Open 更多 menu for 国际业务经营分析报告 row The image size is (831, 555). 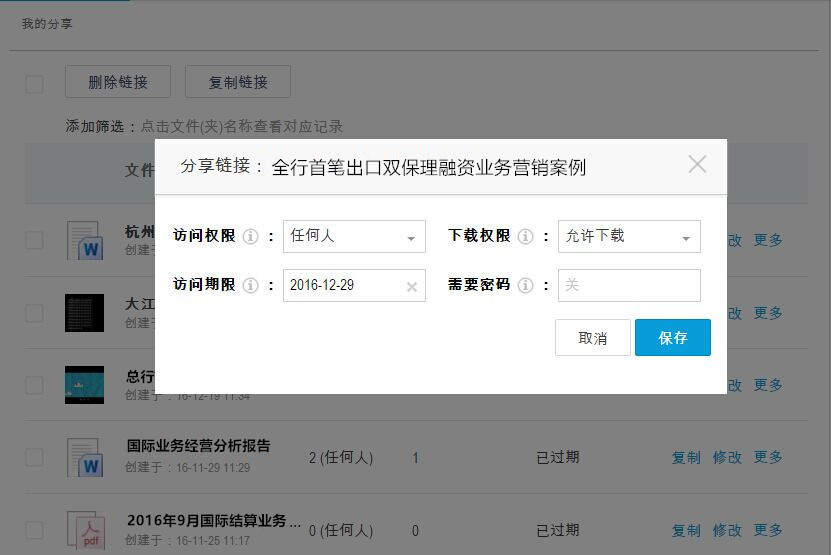[768, 457]
